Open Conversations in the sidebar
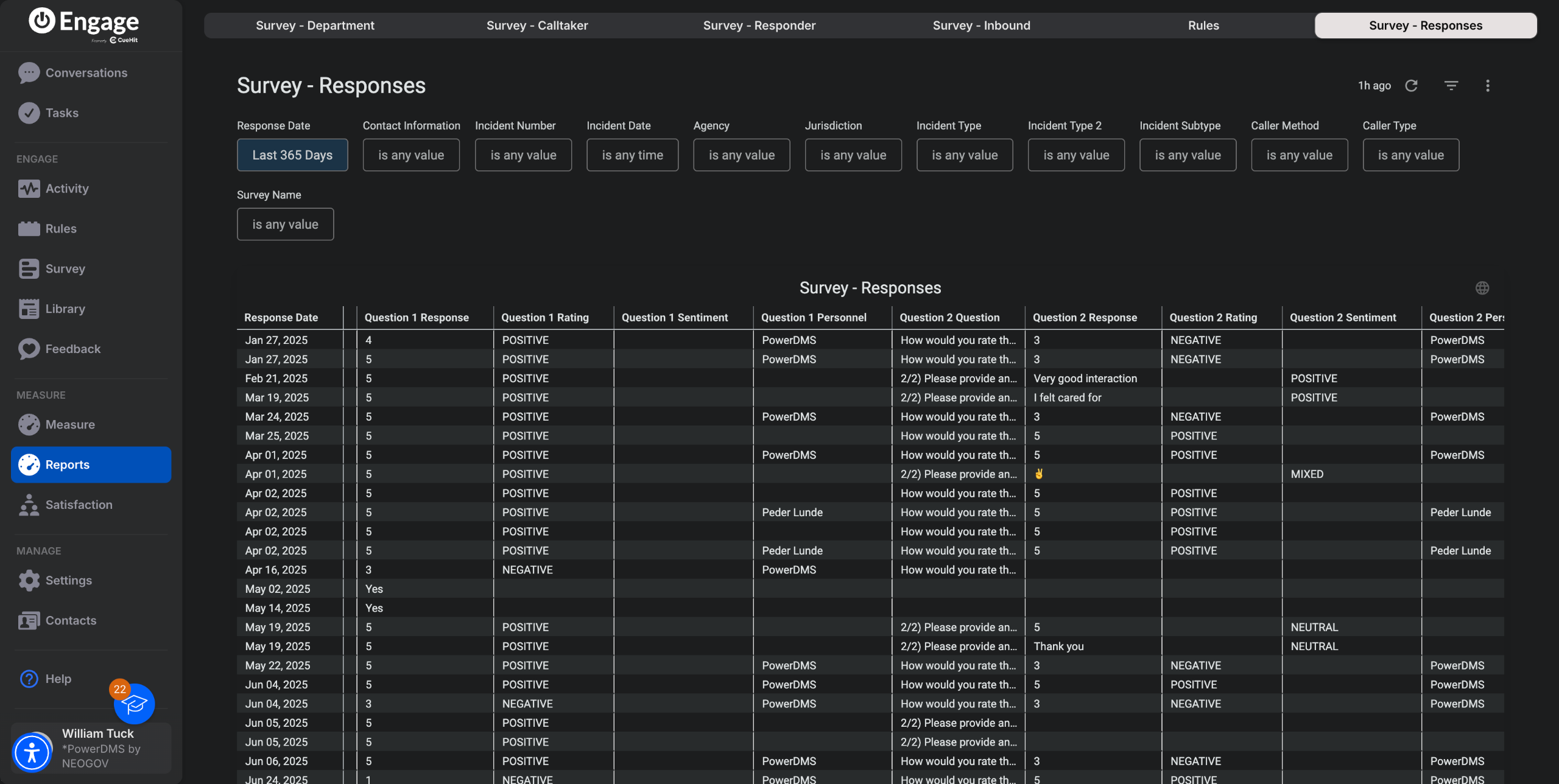 [86, 73]
